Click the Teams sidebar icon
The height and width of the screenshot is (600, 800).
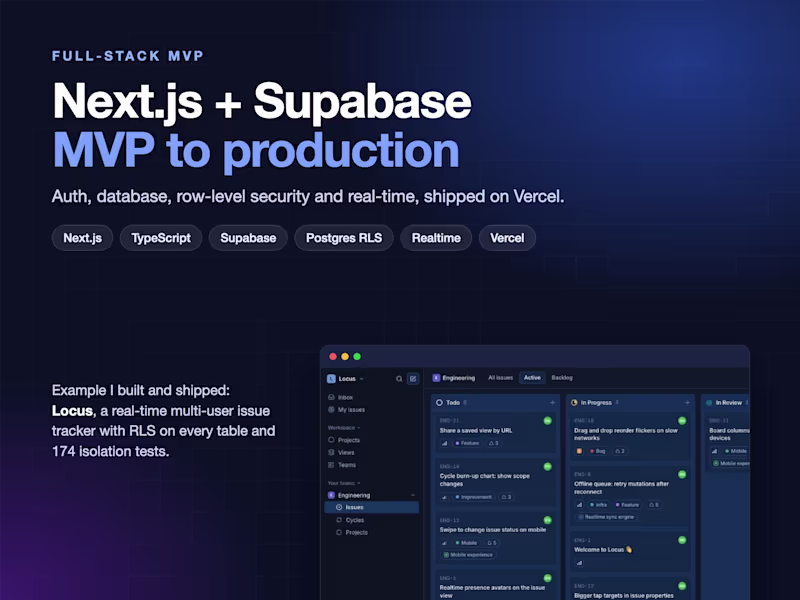pyautogui.click(x=331, y=464)
